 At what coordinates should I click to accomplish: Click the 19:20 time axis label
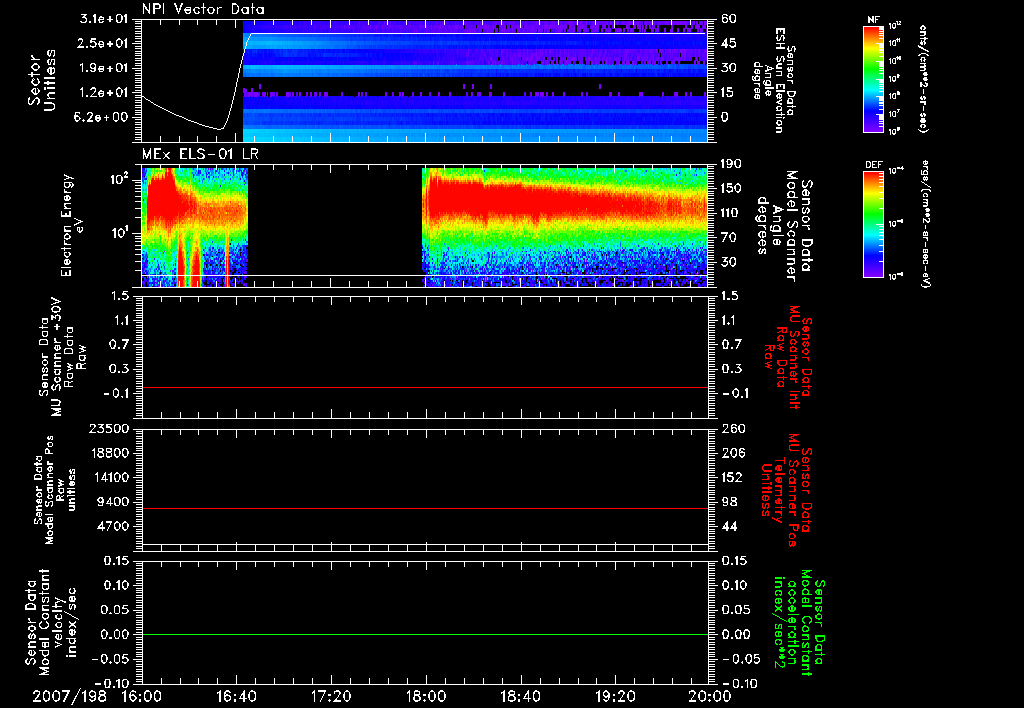(615, 696)
